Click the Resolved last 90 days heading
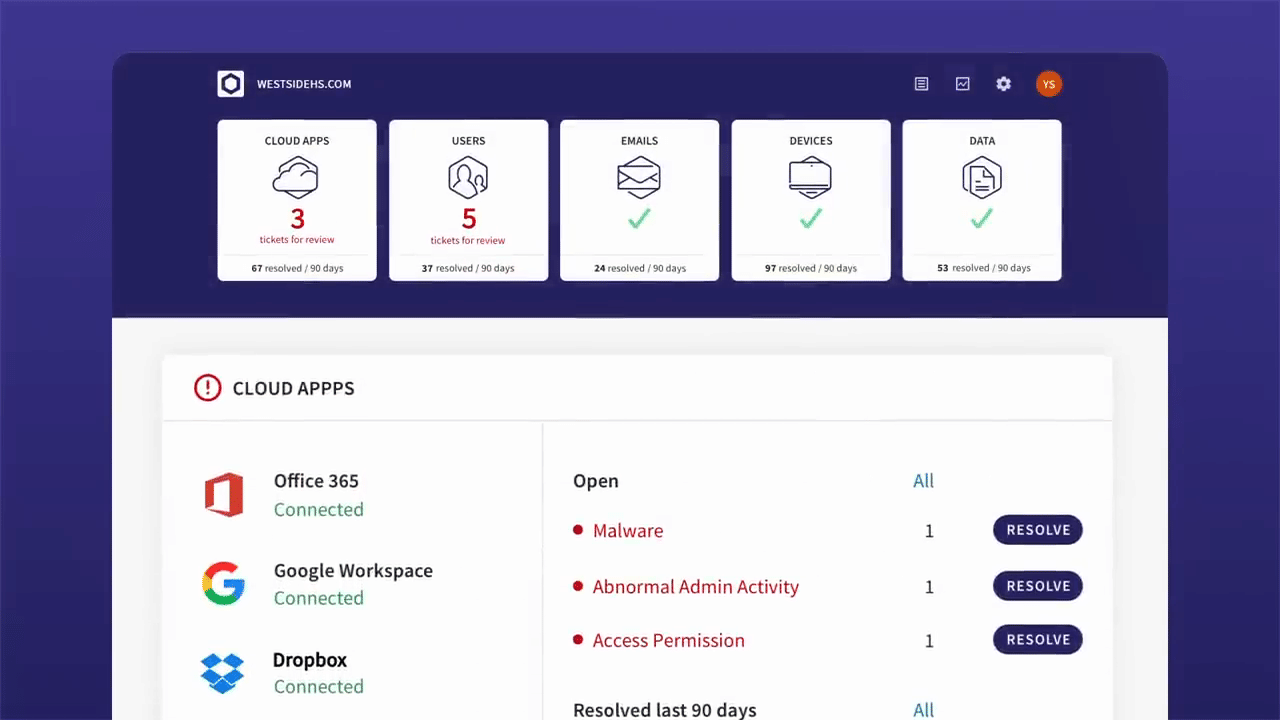 (665, 710)
